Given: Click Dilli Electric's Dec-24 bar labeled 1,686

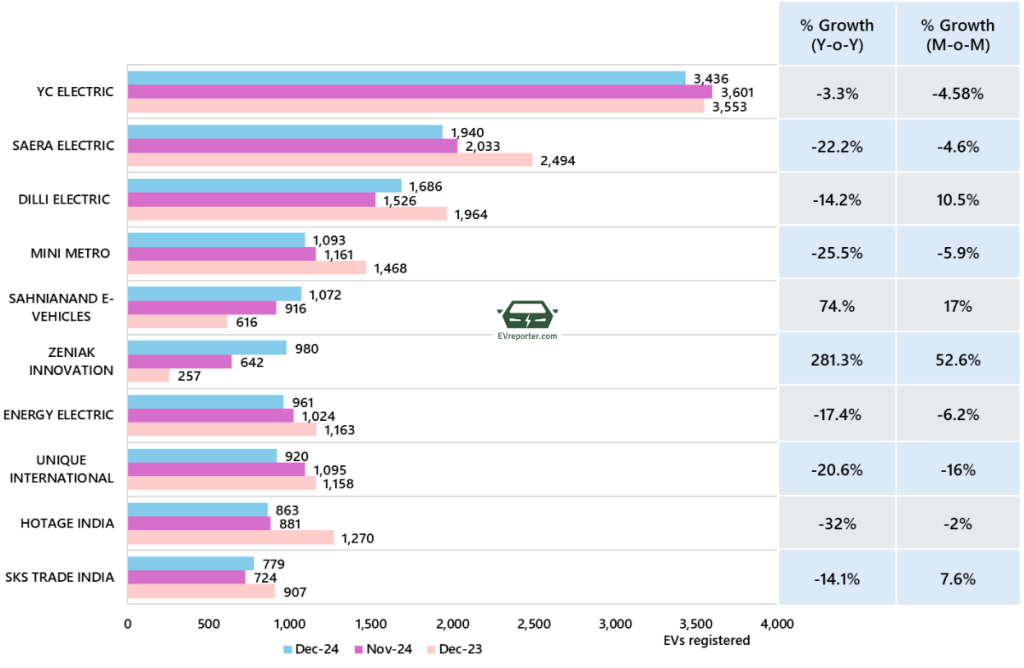Looking at the screenshot, I should [264, 186].
